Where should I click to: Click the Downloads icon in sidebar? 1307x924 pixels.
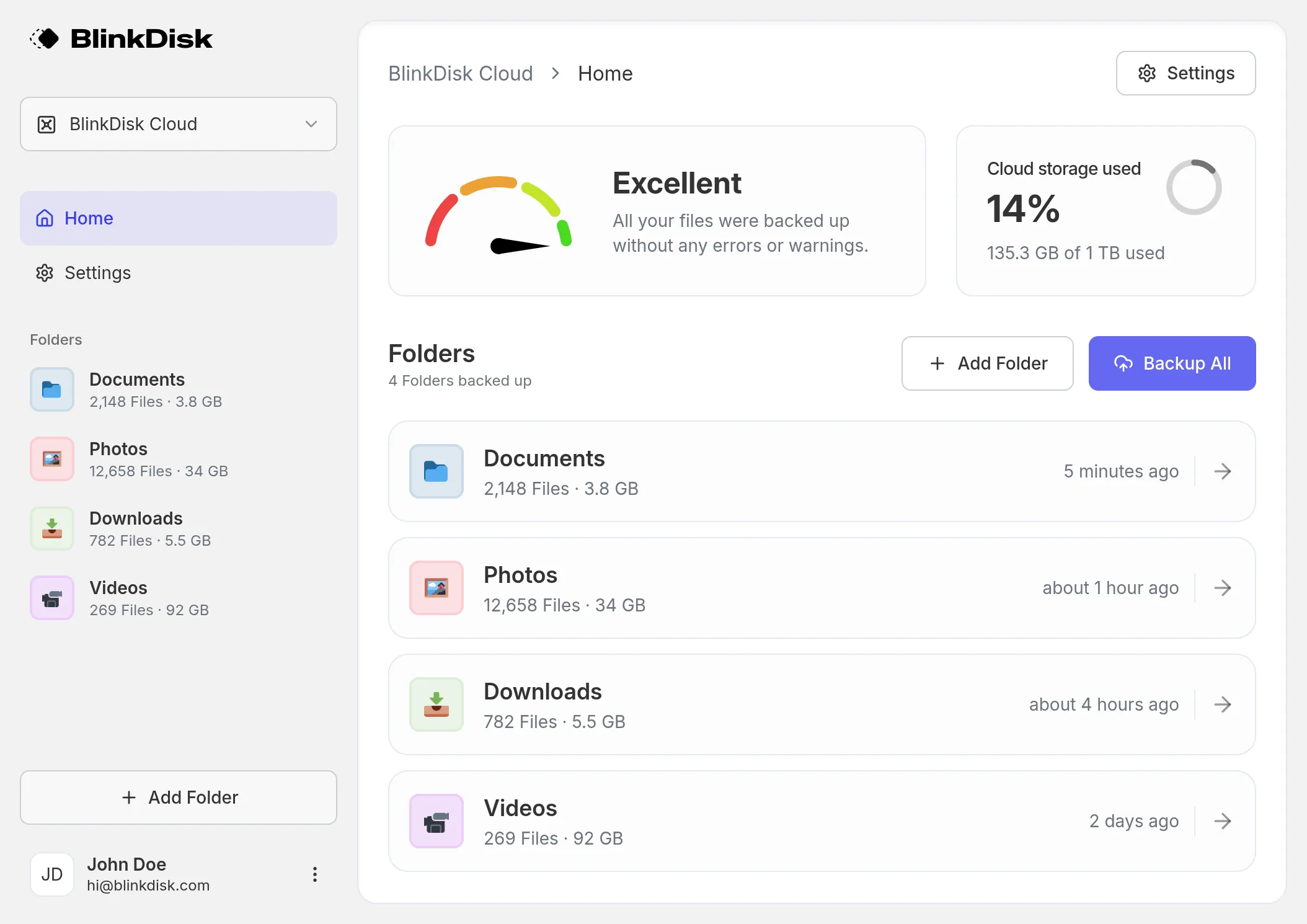52,528
